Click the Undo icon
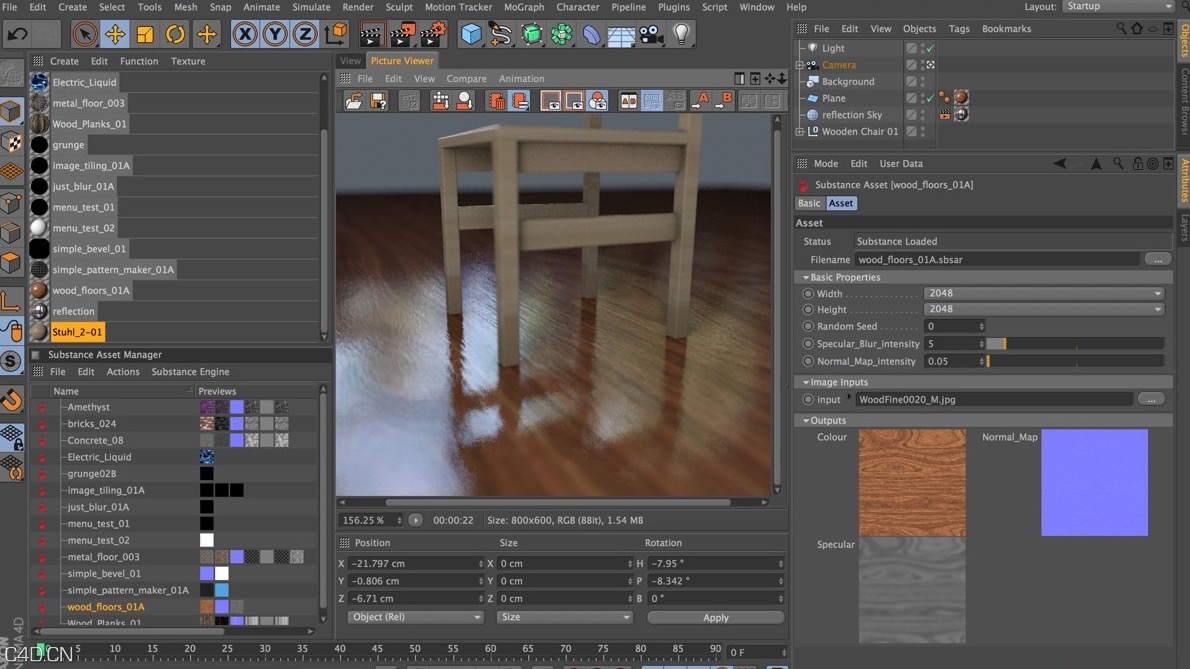 pyautogui.click(x=18, y=34)
